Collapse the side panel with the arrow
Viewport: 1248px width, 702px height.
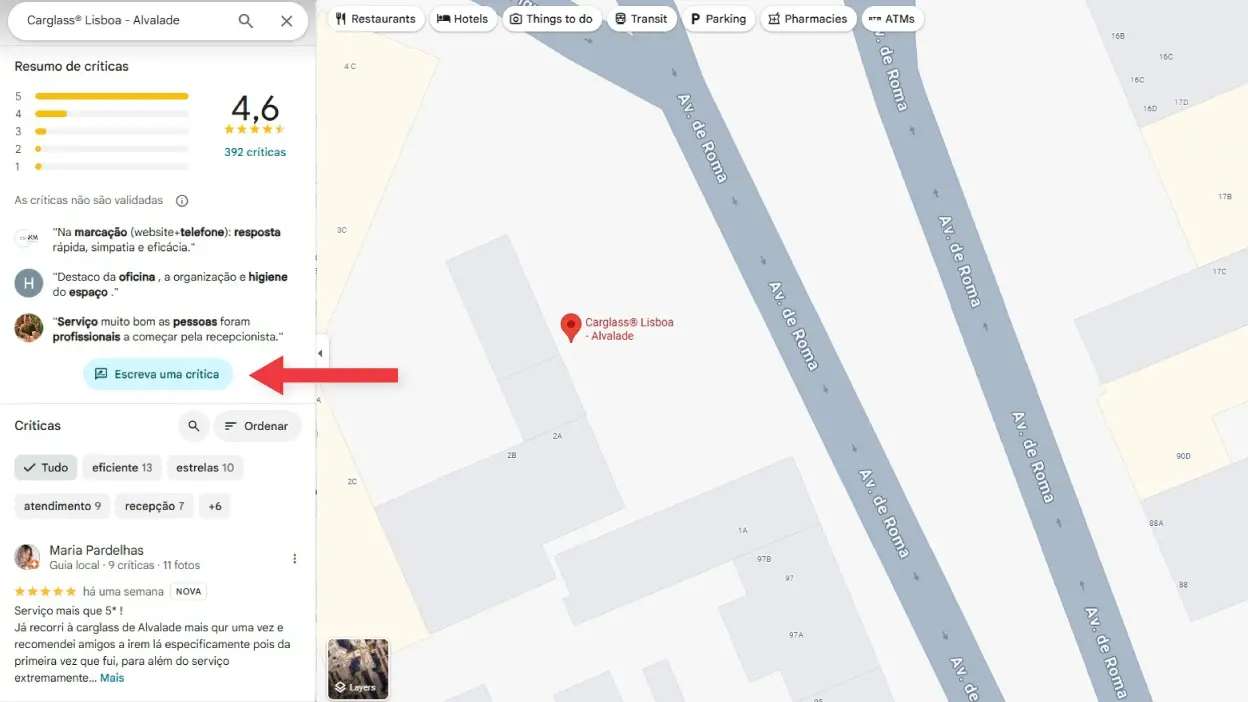pyautogui.click(x=320, y=352)
